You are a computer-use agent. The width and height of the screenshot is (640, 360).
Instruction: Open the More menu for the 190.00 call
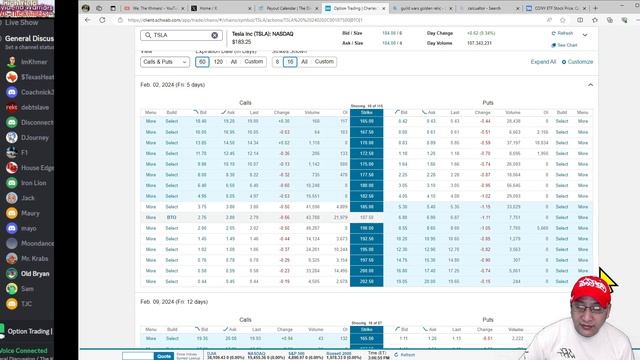click(x=151, y=228)
